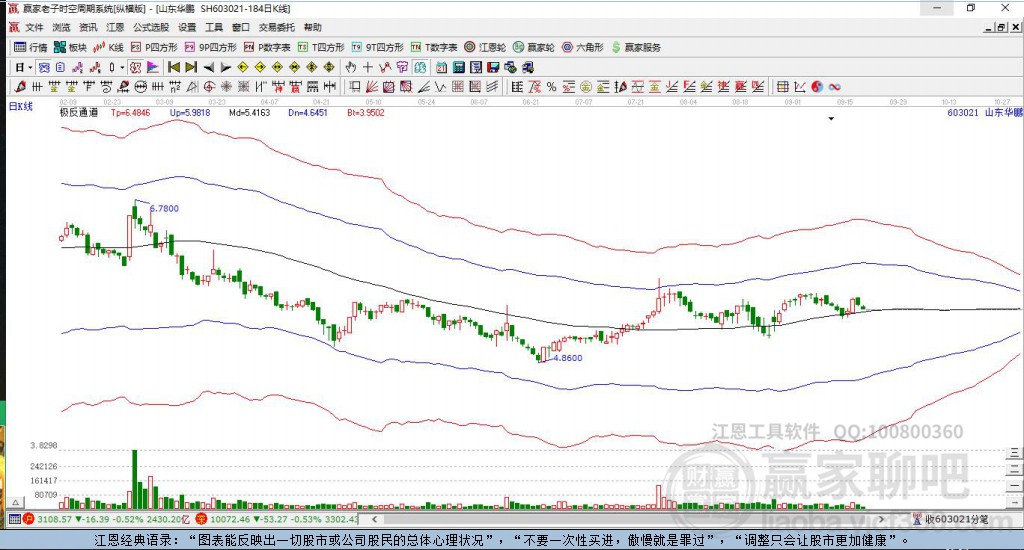Open the 9T四方形 tool
Screen dimensions: 1024x550
(x=377, y=47)
